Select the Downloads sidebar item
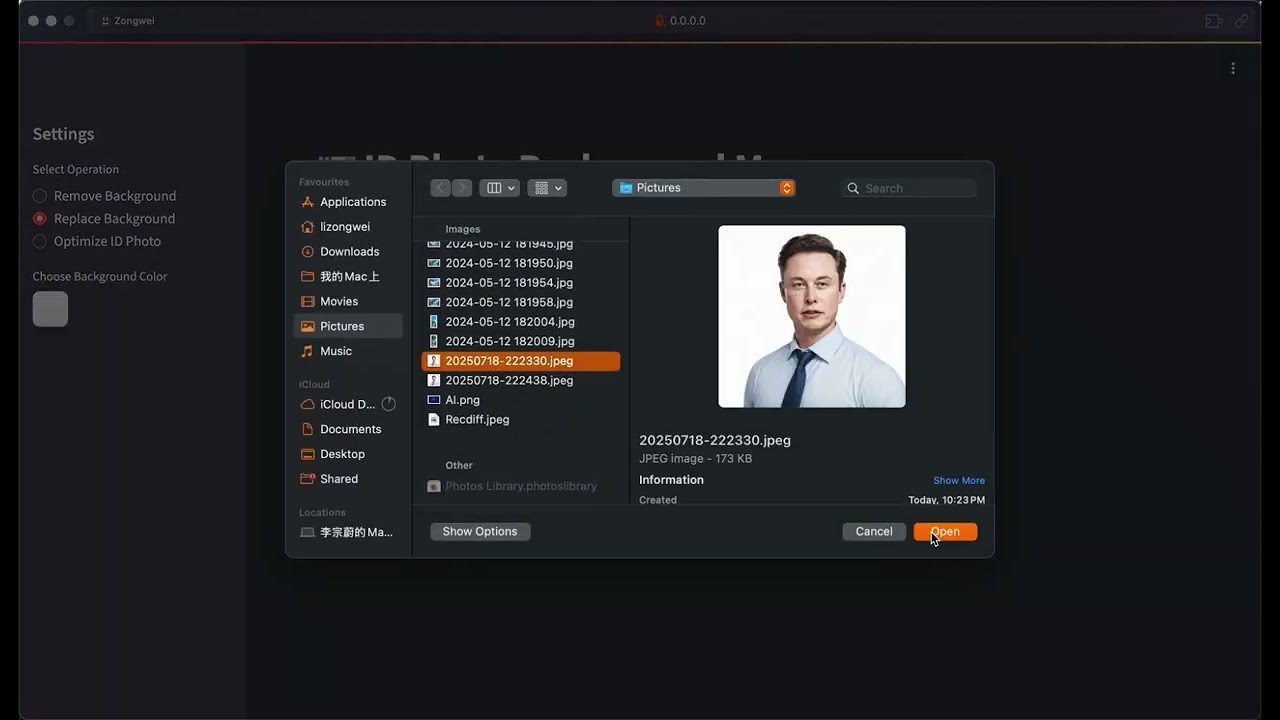Viewport: 1280px width, 720px height. point(351,251)
